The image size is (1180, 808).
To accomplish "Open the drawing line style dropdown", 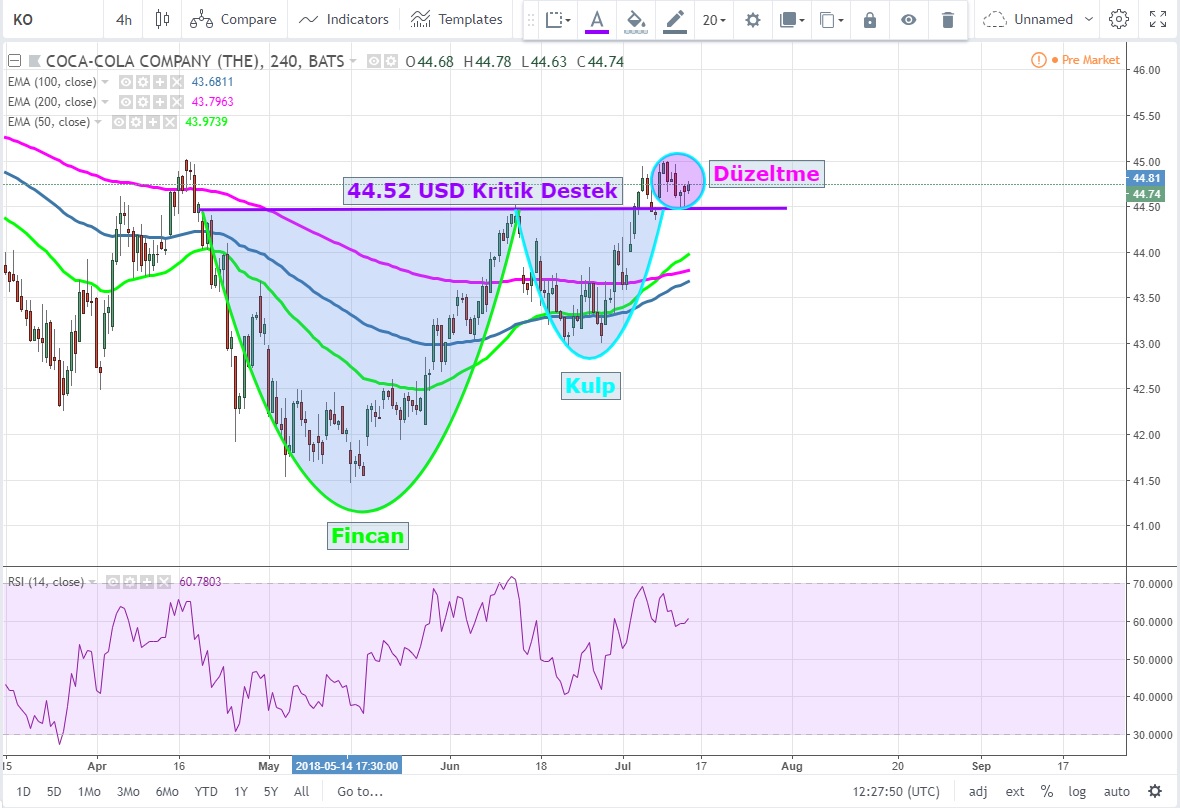I will 558,20.
